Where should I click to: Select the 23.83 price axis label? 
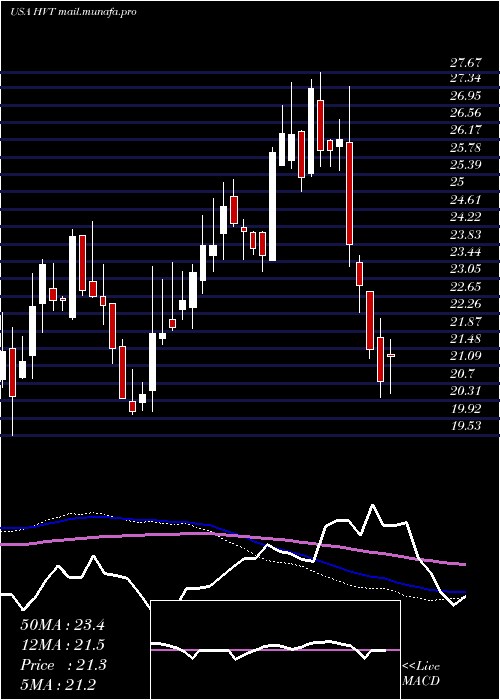465,234
